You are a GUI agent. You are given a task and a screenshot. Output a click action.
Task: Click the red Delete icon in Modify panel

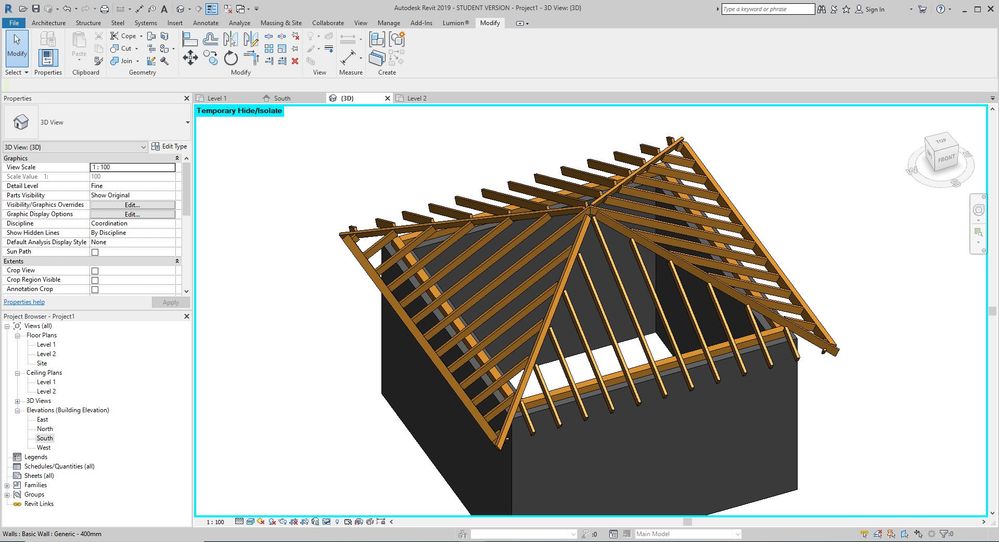pyautogui.click(x=295, y=61)
